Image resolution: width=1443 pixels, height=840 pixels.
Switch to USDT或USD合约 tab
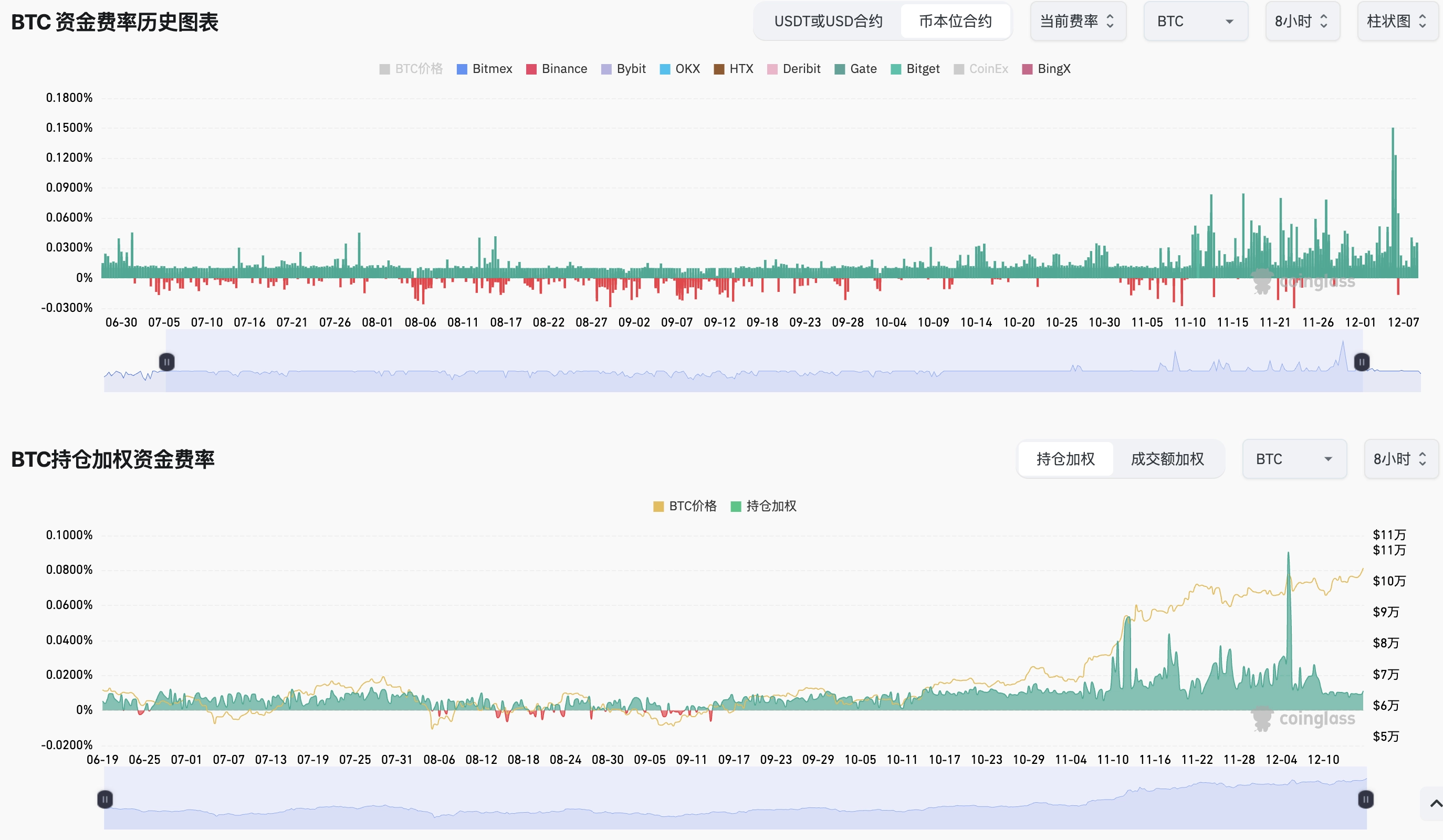point(828,22)
